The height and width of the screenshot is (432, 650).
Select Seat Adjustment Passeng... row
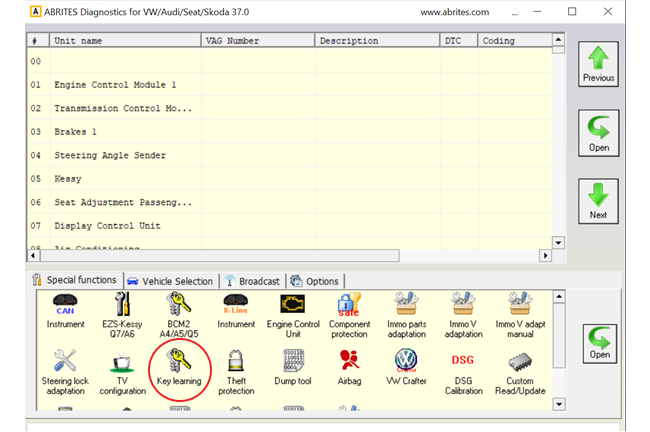point(290,202)
